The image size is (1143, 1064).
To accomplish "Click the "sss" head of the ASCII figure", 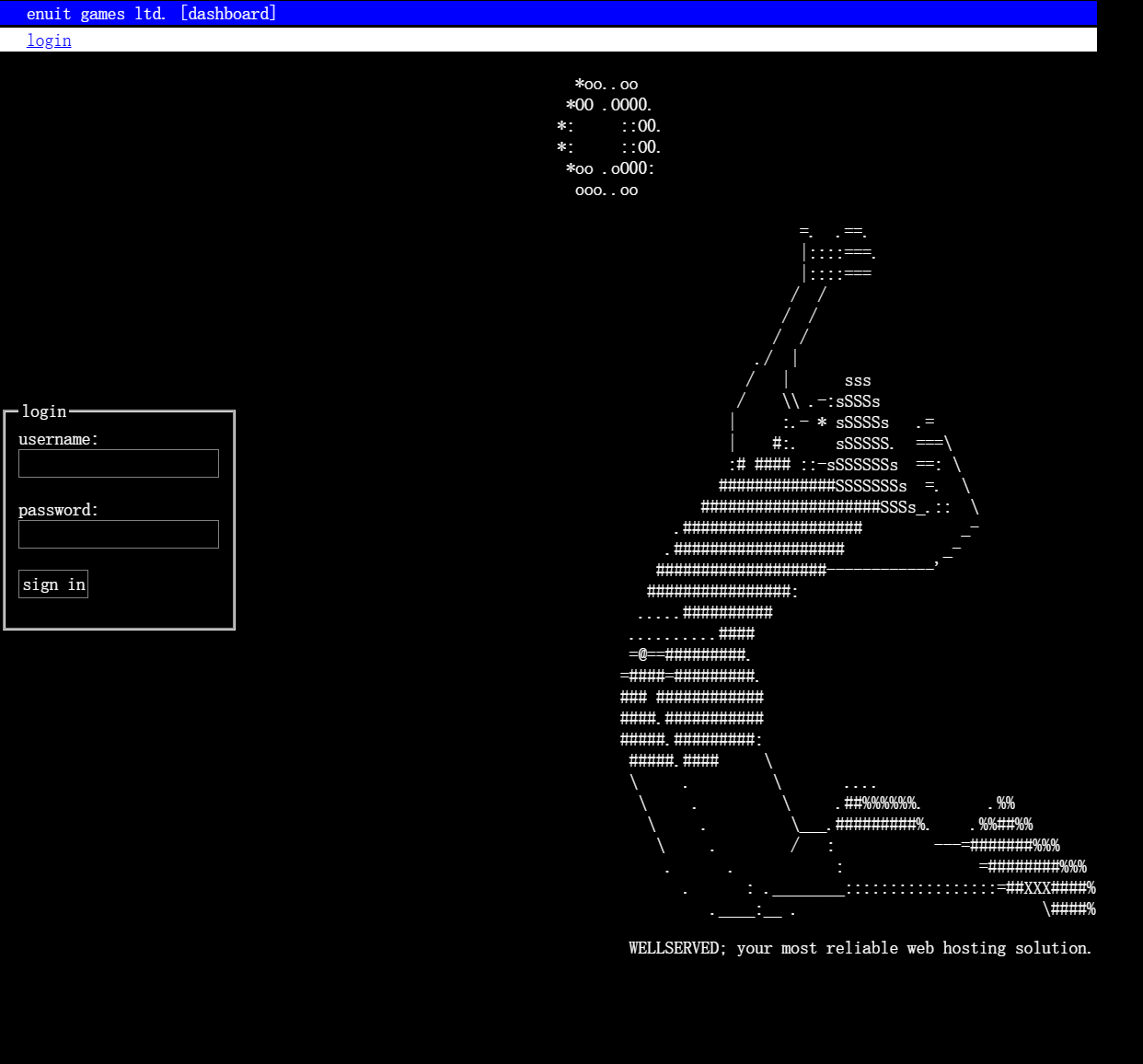I will (857, 381).
